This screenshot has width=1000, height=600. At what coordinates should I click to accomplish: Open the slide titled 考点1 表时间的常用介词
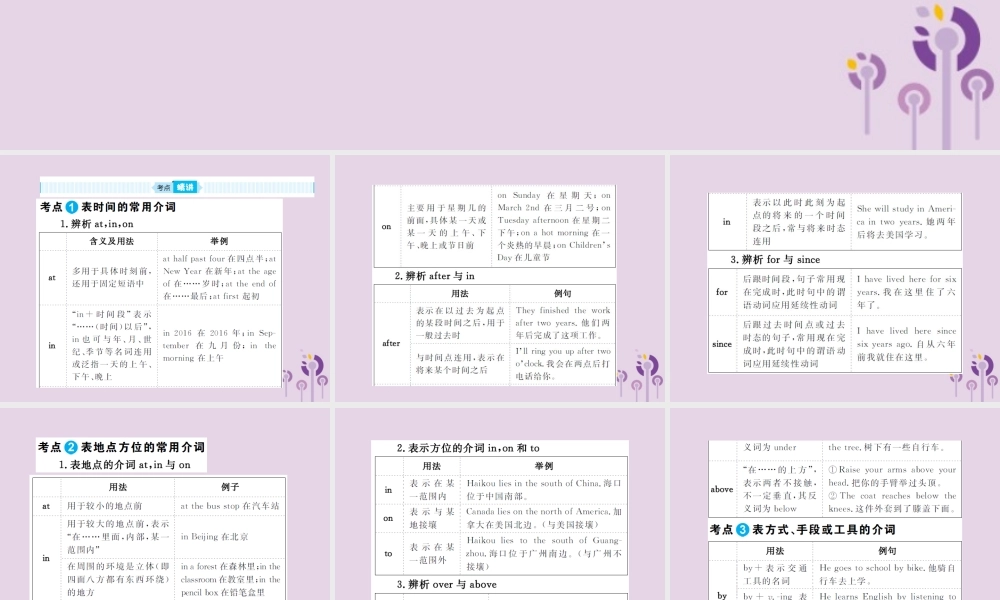click(165, 279)
